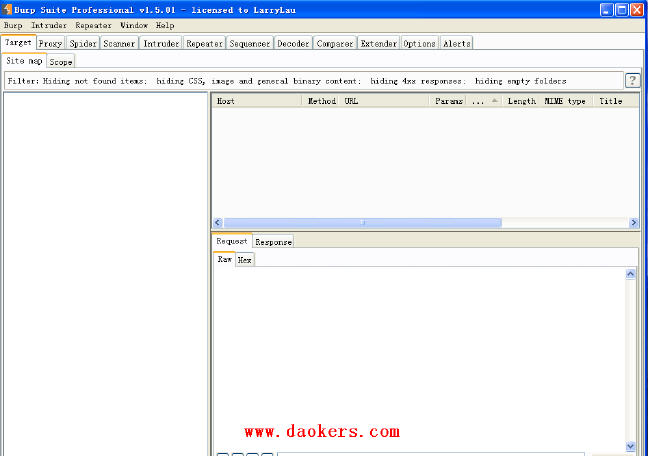Click the request pane scroll-up arrow
Screen dimensions: 648x456
click(x=630, y=274)
